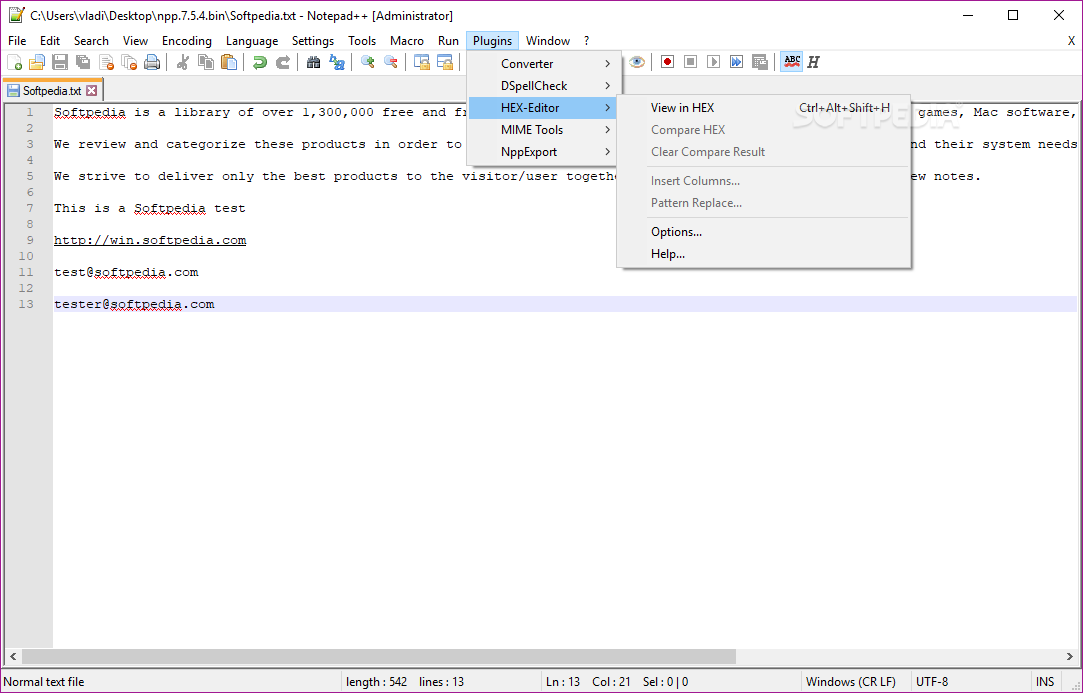The width and height of the screenshot is (1083, 693).
Task: Click the Windows (CR LF) status bar field
Action: point(856,682)
